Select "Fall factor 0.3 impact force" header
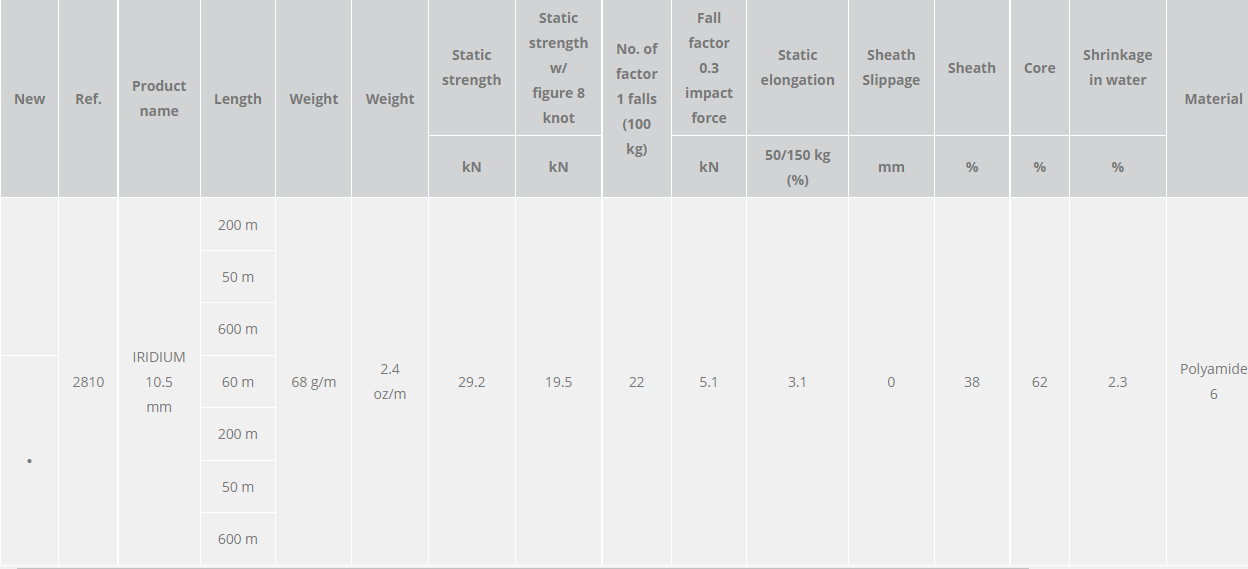This screenshot has width=1248, height=569. [709, 68]
